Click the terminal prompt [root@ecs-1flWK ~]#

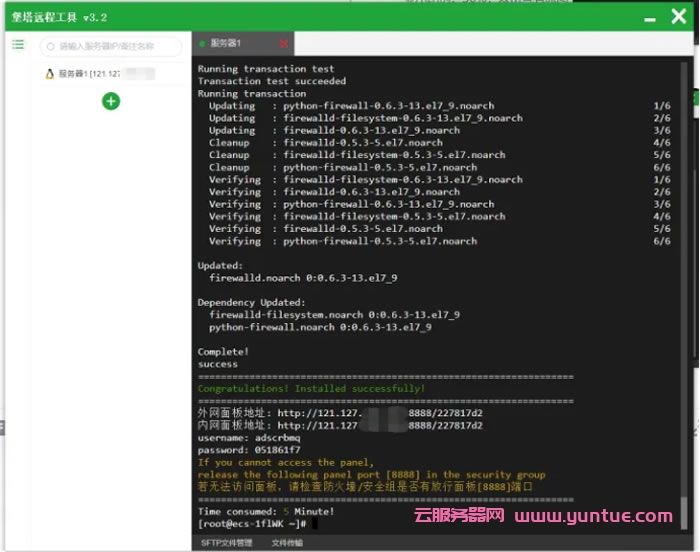[x=252, y=524]
